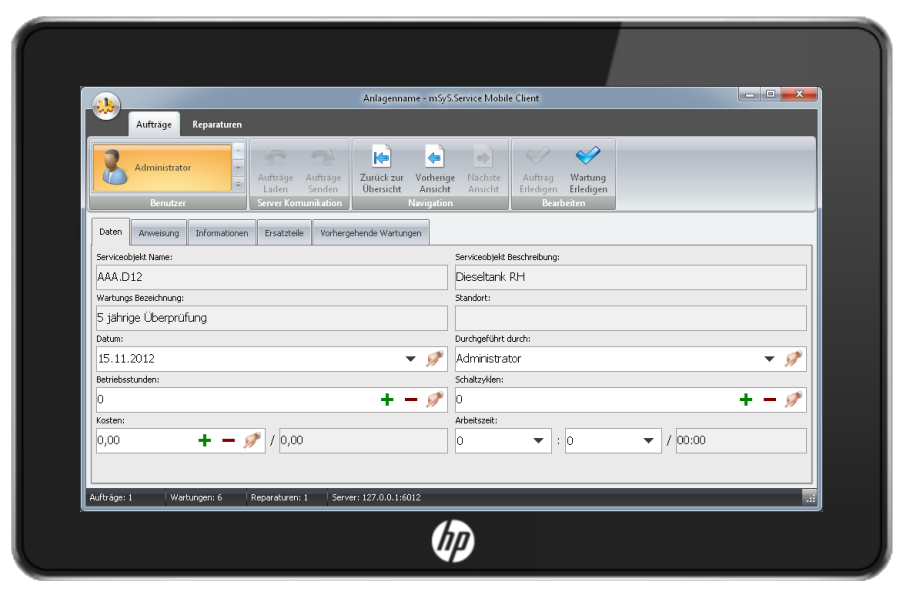Increase Betriebsstunden with green plus
The image size is (900, 596).
coord(387,400)
